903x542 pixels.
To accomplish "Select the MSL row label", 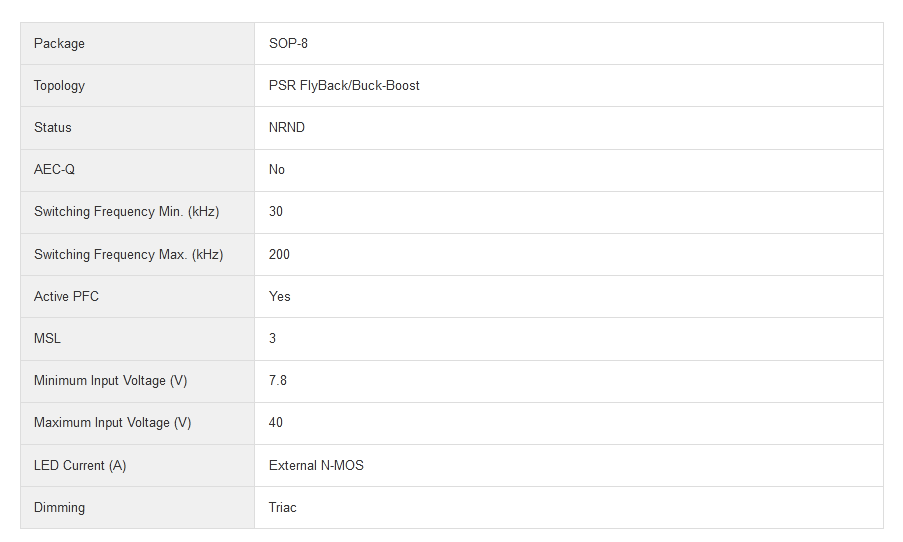I will [x=47, y=338].
